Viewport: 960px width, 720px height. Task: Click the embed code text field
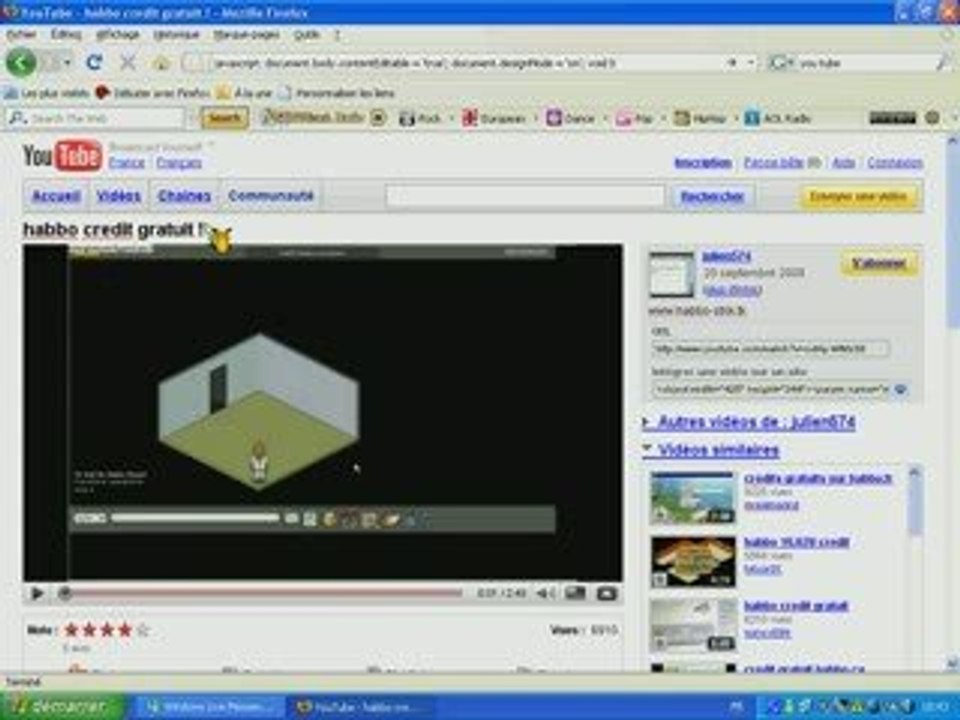click(x=770, y=389)
